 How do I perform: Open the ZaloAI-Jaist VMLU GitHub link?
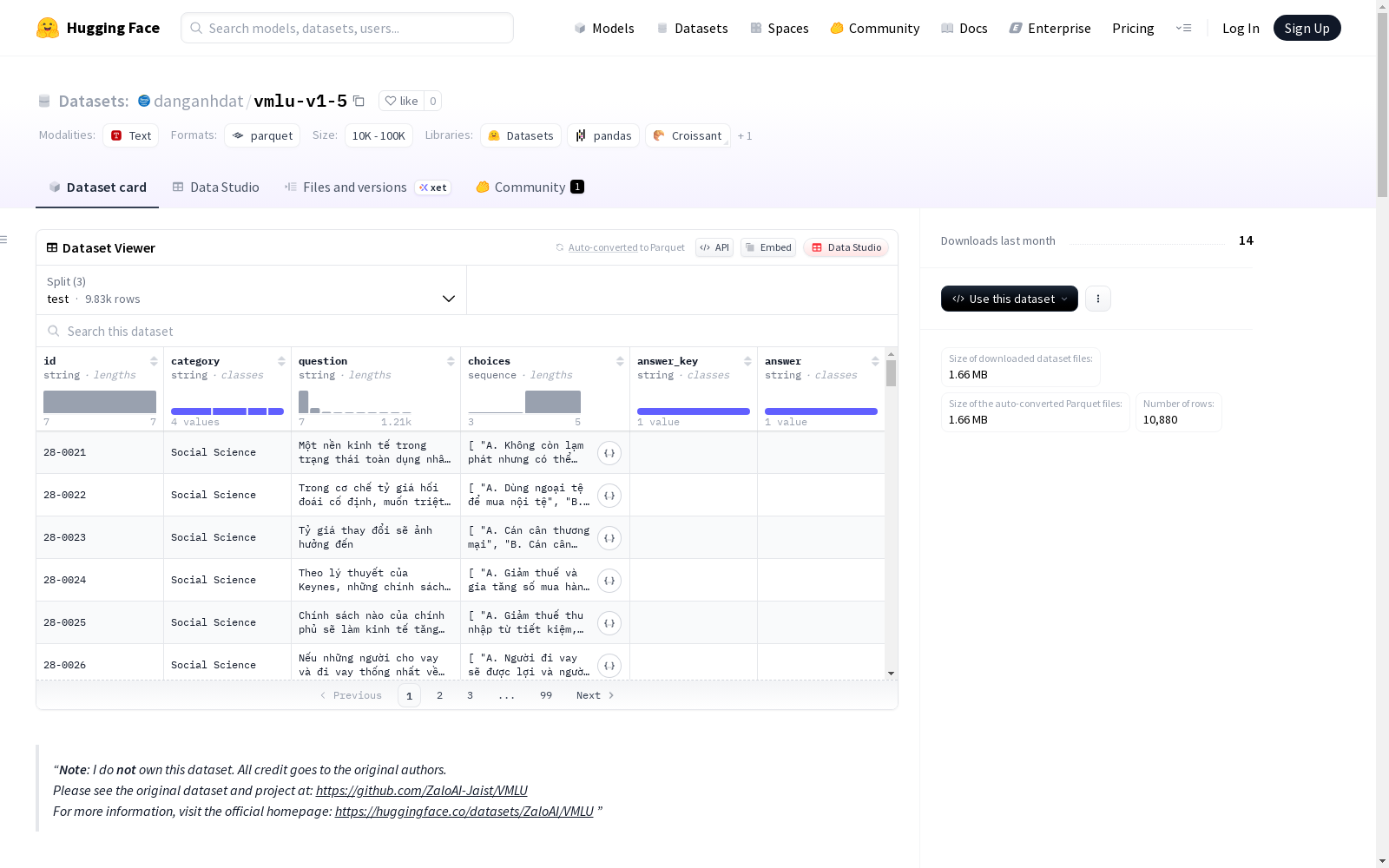pyautogui.click(x=421, y=791)
